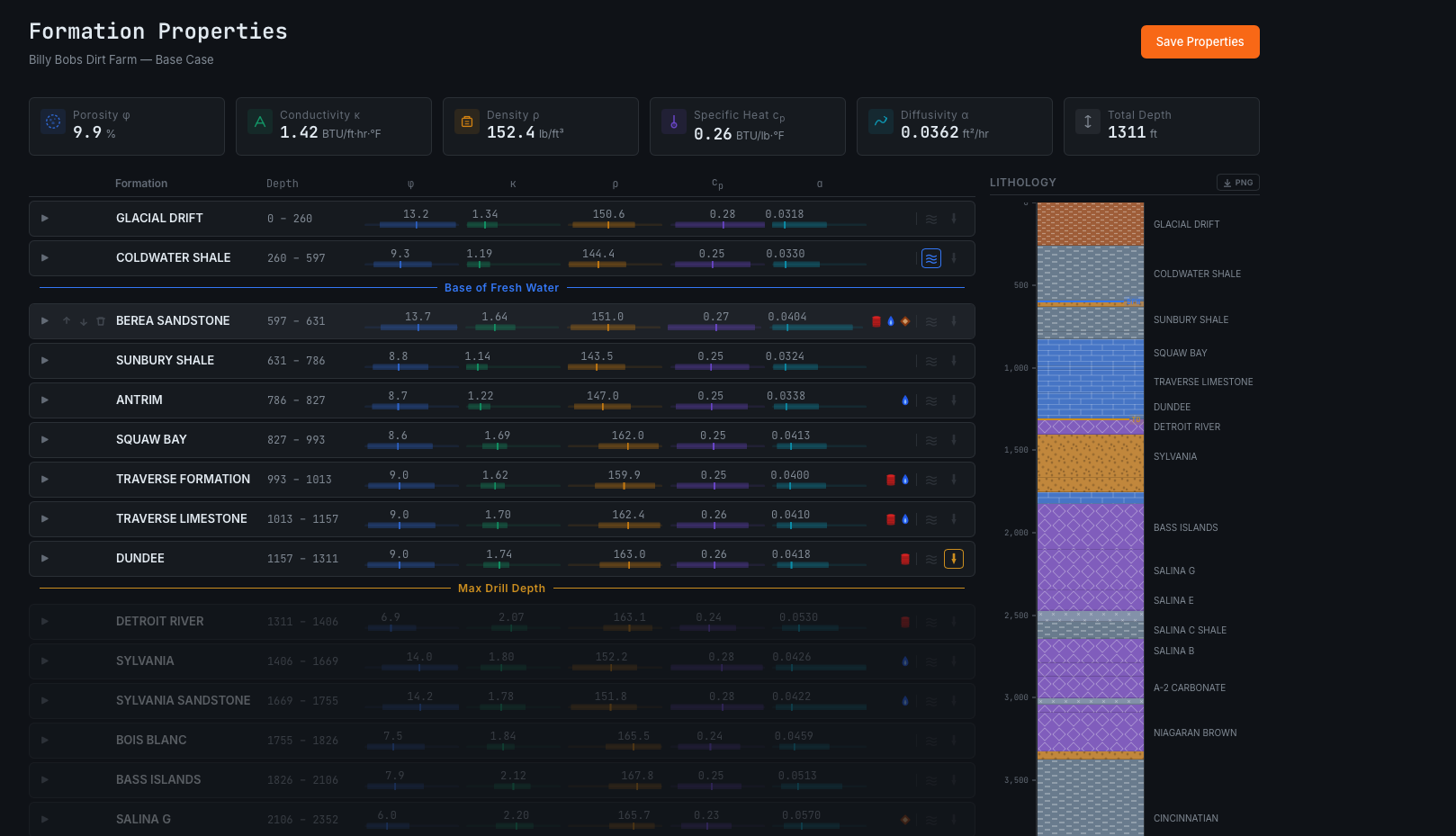Click the Depth column header
Image resolution: width=1456 pixels, height=836 pixels.
(282, 184)
